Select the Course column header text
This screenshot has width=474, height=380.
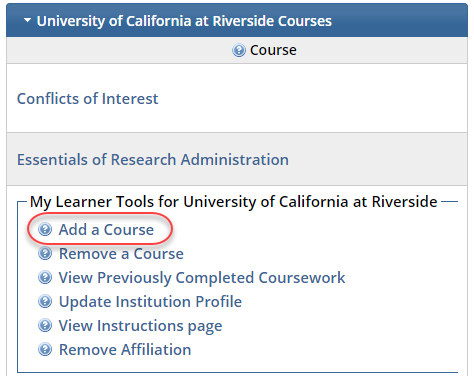coord(273,50)
